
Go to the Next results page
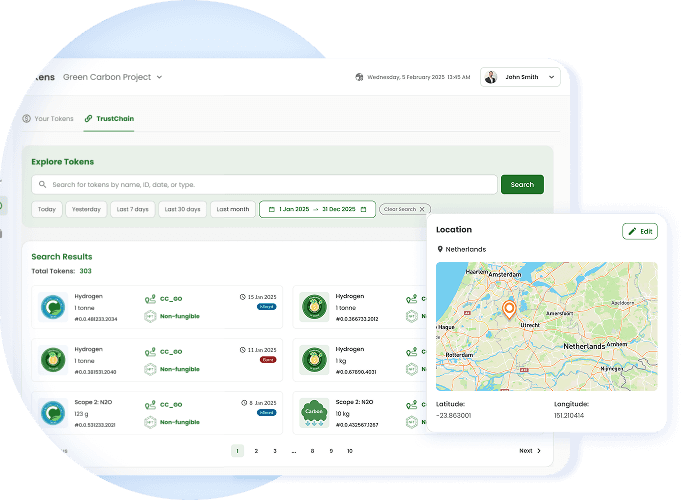[x=530, y=451]
